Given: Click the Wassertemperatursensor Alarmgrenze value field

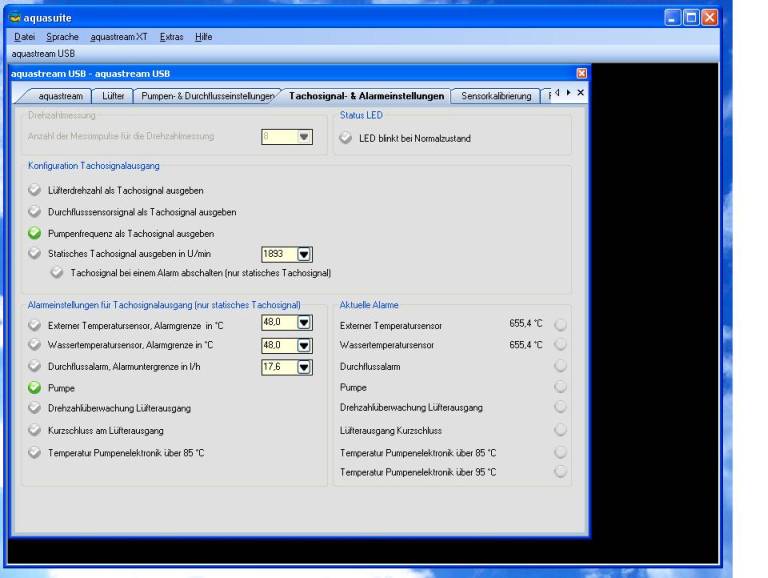Looking at the screenshot, I should click(277, 345).
